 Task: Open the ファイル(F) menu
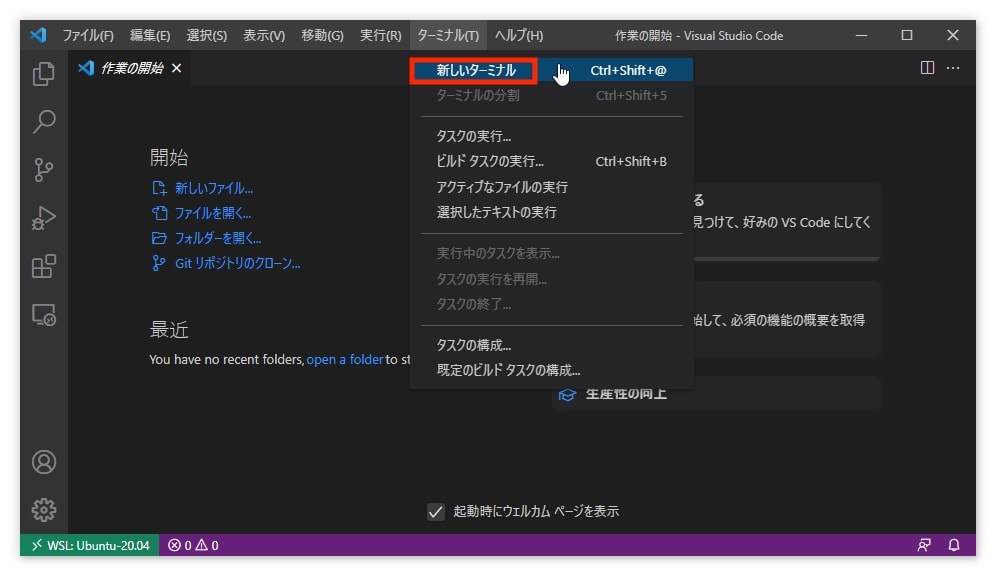pos(88,36)
